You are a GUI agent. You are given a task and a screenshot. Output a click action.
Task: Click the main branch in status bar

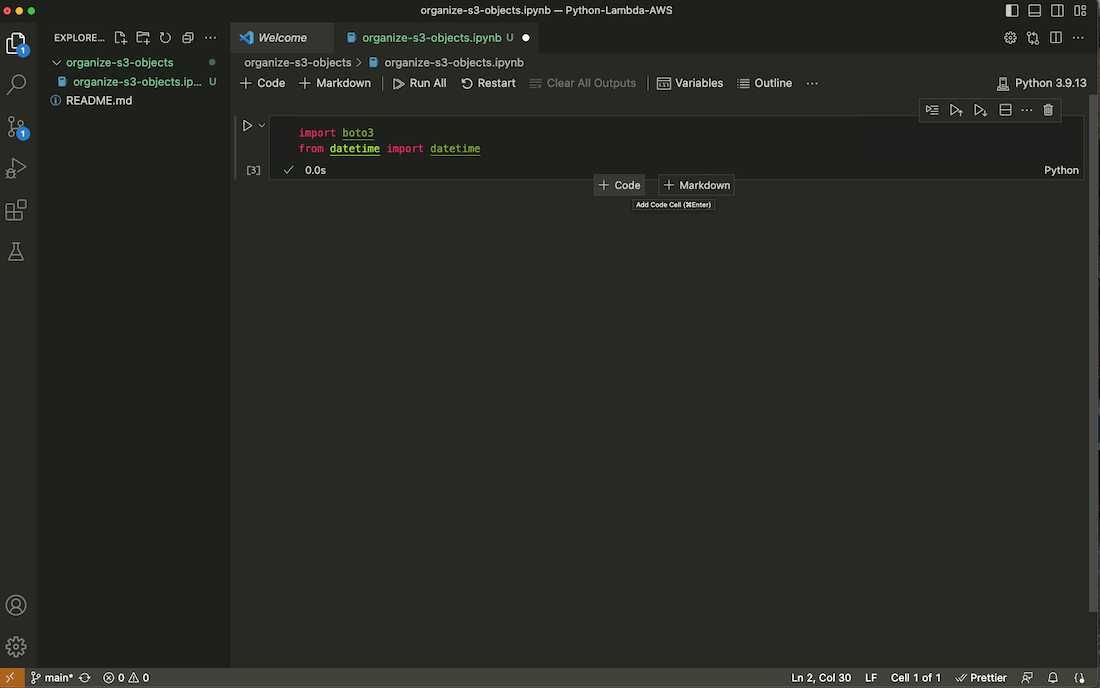pos(51,677)
